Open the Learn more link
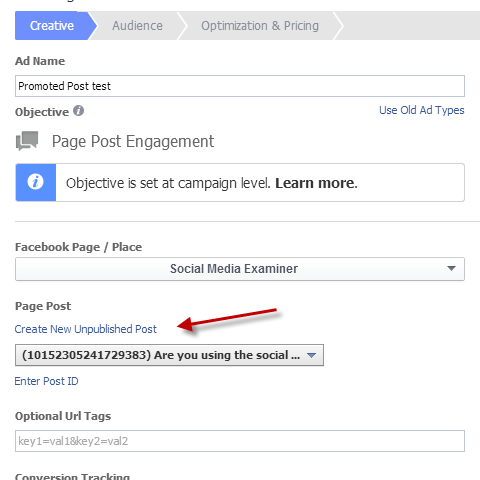Viewport: 480px width, 480px height. 316,183
